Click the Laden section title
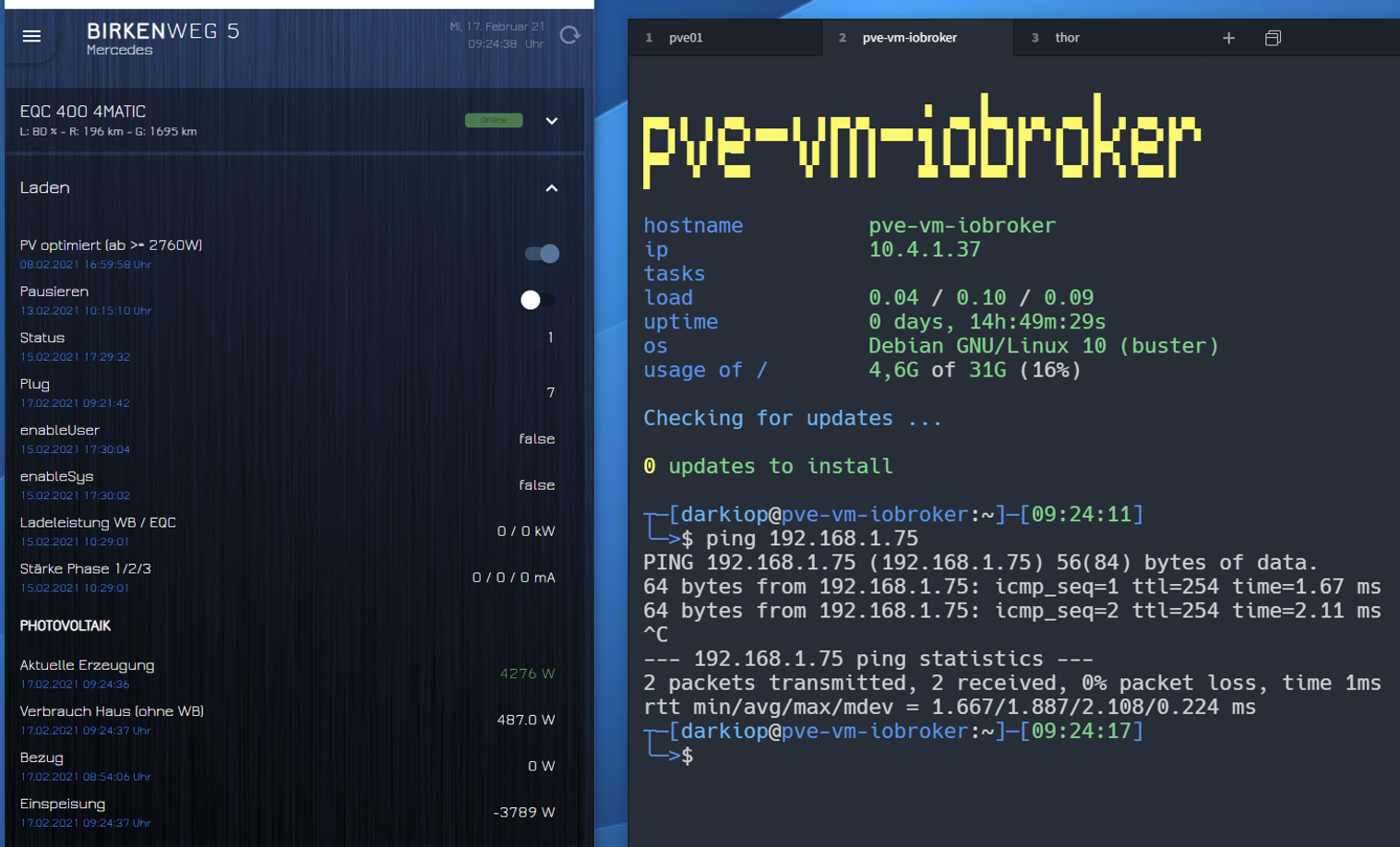 click(44, 187)
